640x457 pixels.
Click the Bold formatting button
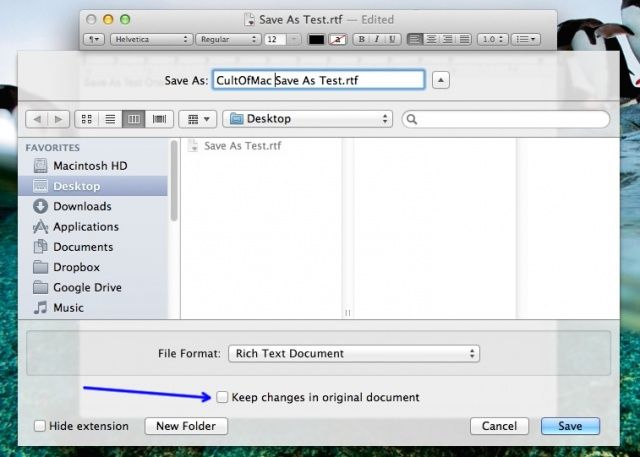point(362,39)
